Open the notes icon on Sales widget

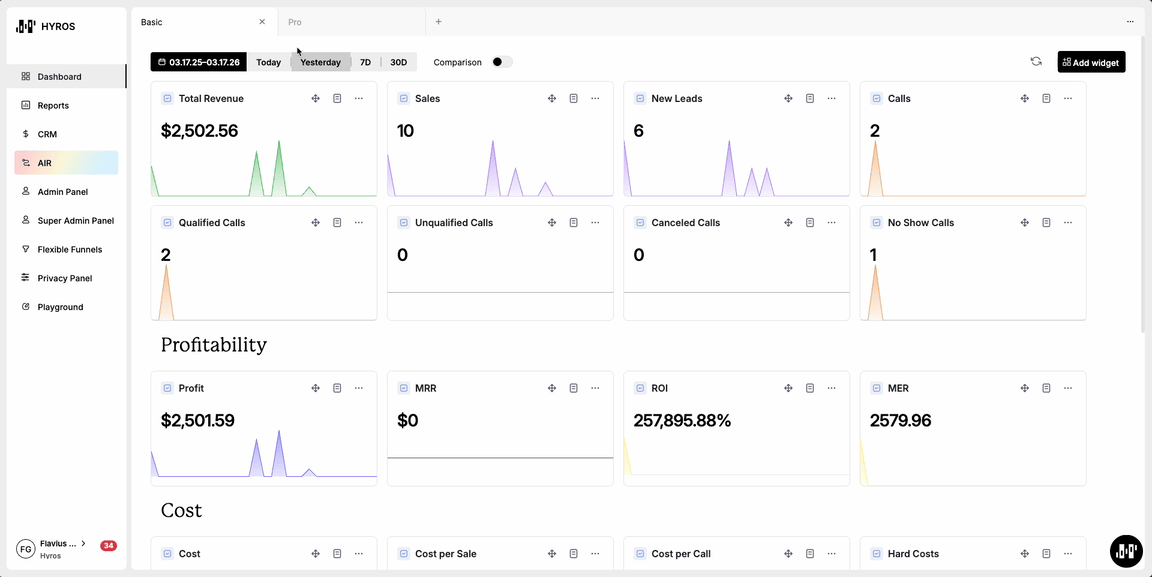point(574,99)
